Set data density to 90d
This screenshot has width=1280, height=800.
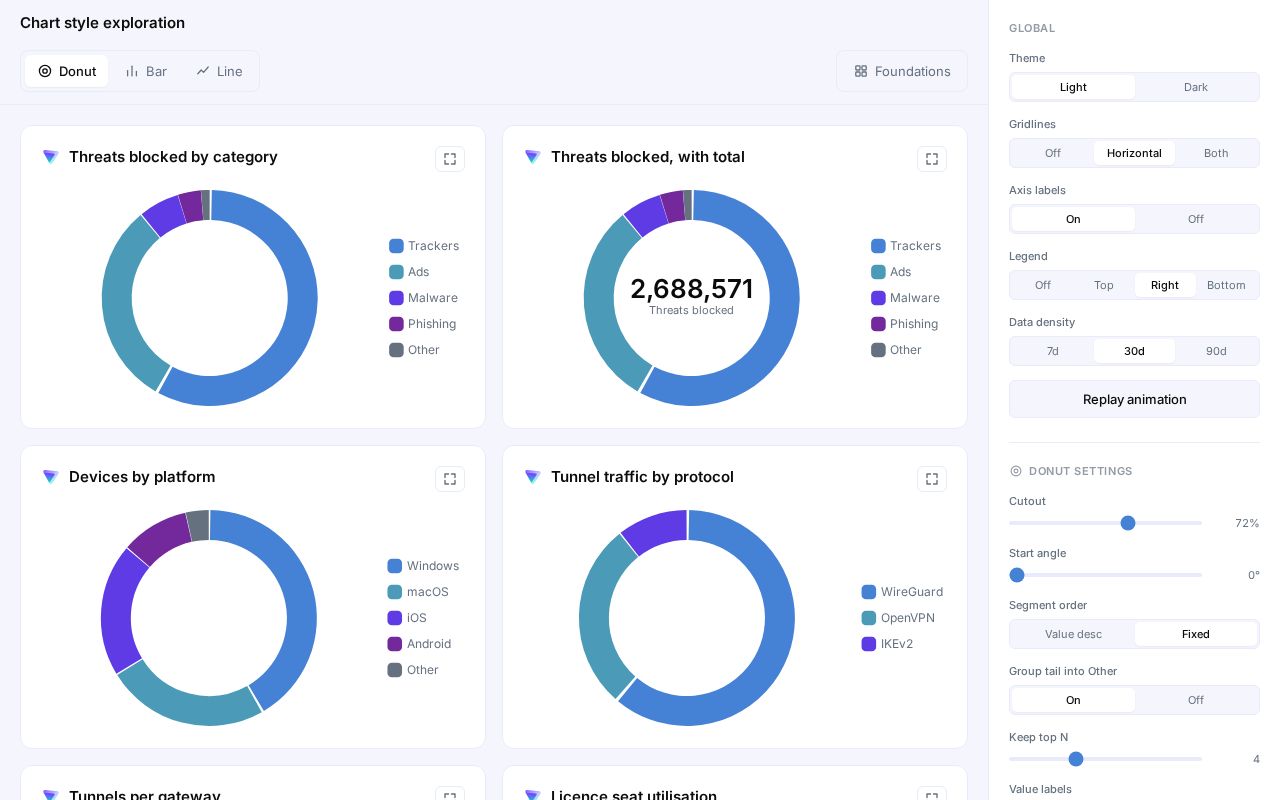pyautogui.click(x=1216, y=351)
